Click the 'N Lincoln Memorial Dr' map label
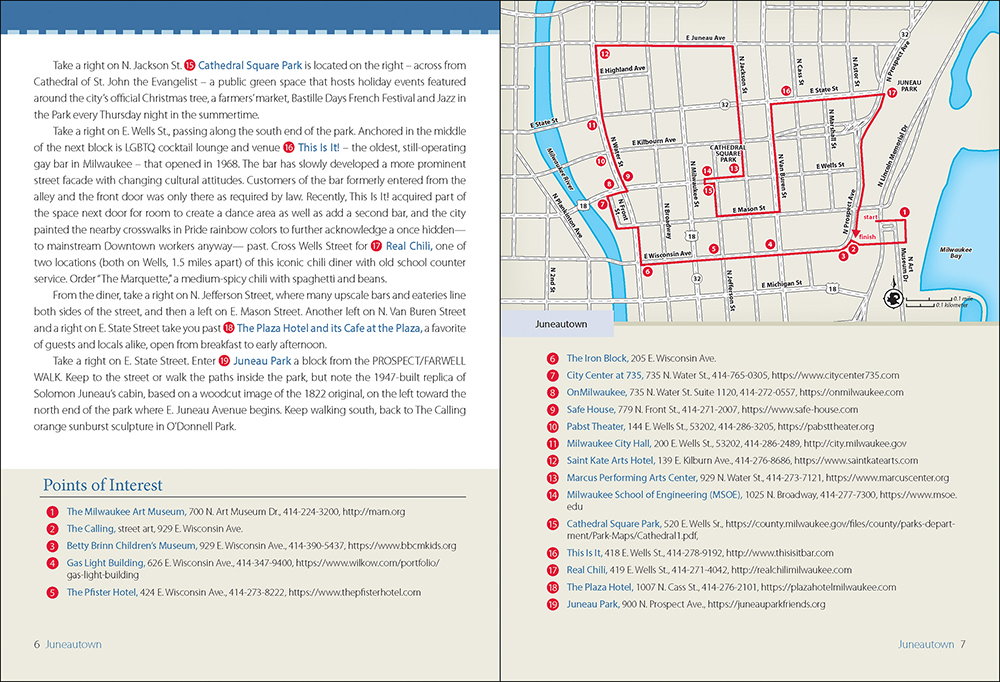Image resolution: width=1000 pixels, height=682 pixels. tap(892, 156)
